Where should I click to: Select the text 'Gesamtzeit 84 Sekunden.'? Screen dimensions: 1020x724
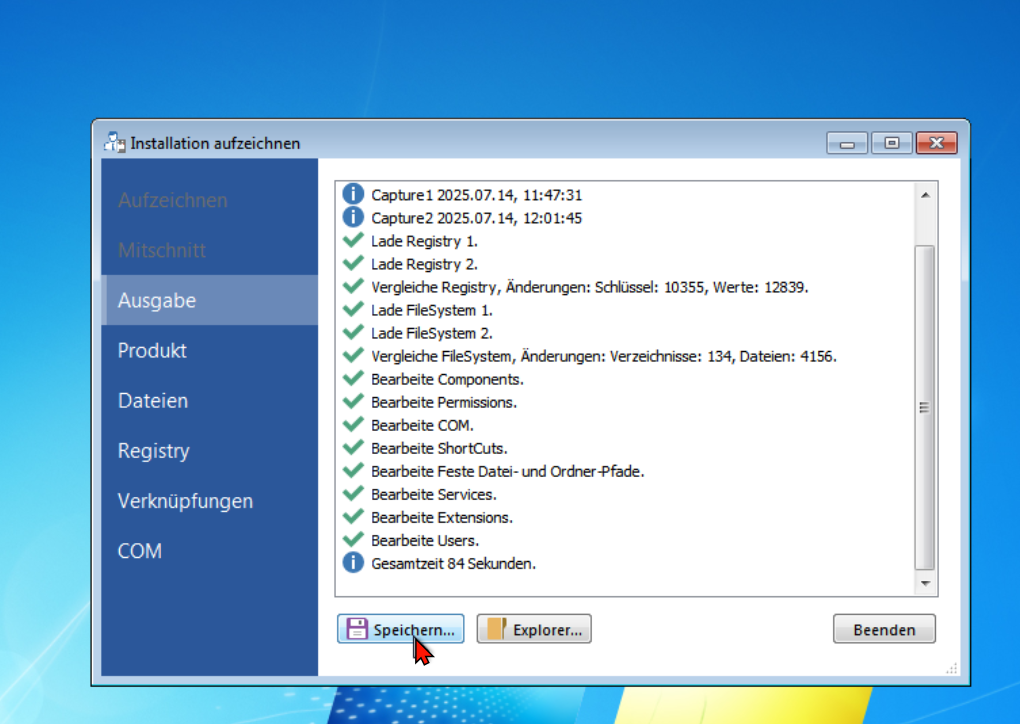coord(453,564)
